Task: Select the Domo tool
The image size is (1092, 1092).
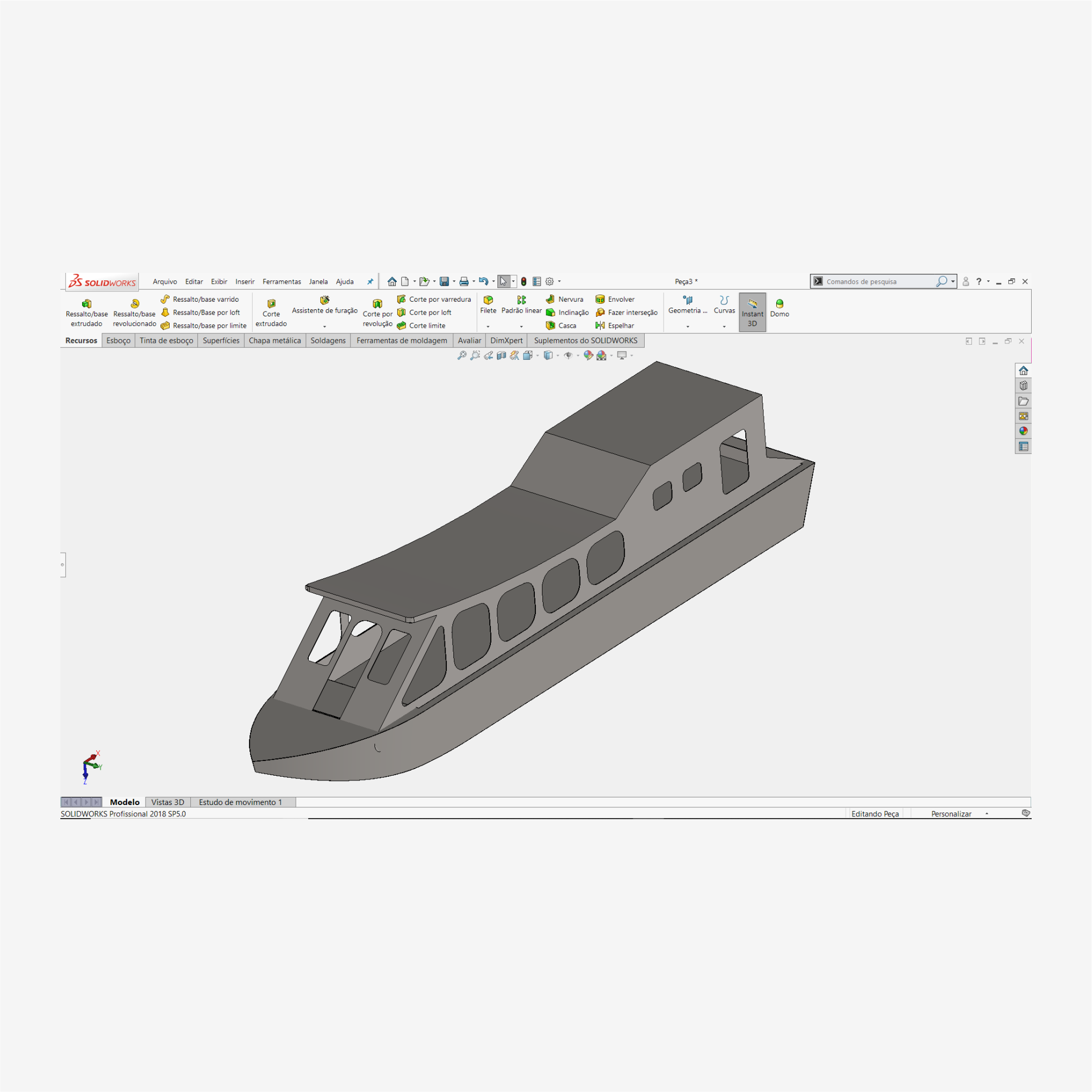Action: (779, 309)
